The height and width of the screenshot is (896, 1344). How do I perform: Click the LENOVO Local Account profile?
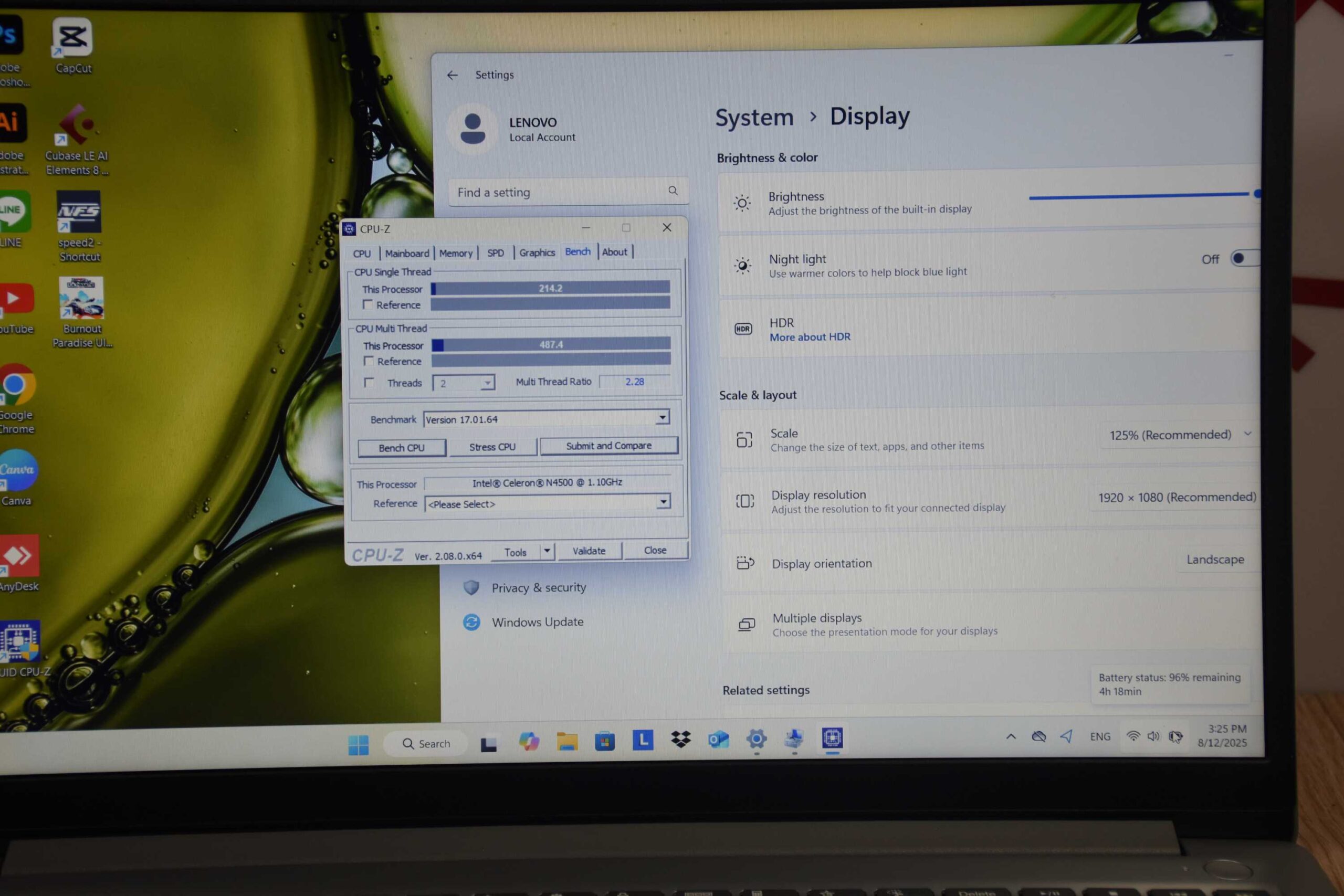click(x=512, y=129)
